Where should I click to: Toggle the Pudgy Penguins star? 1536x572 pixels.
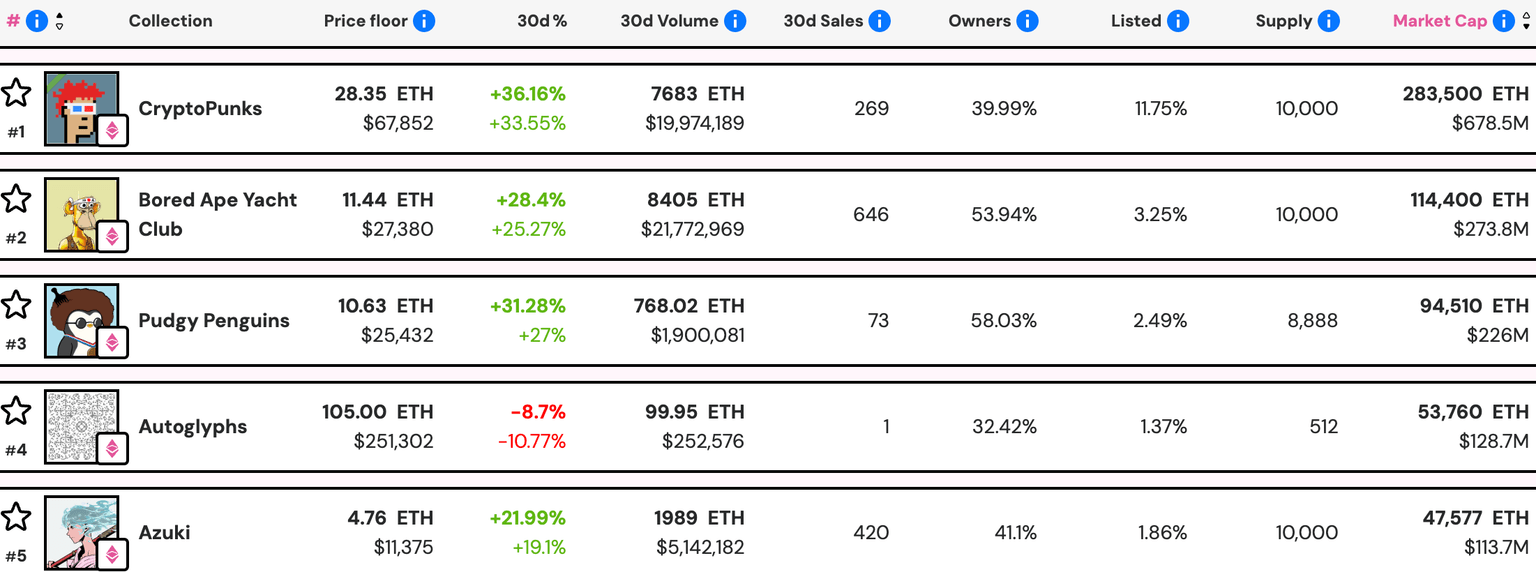[x=16, y=306]
